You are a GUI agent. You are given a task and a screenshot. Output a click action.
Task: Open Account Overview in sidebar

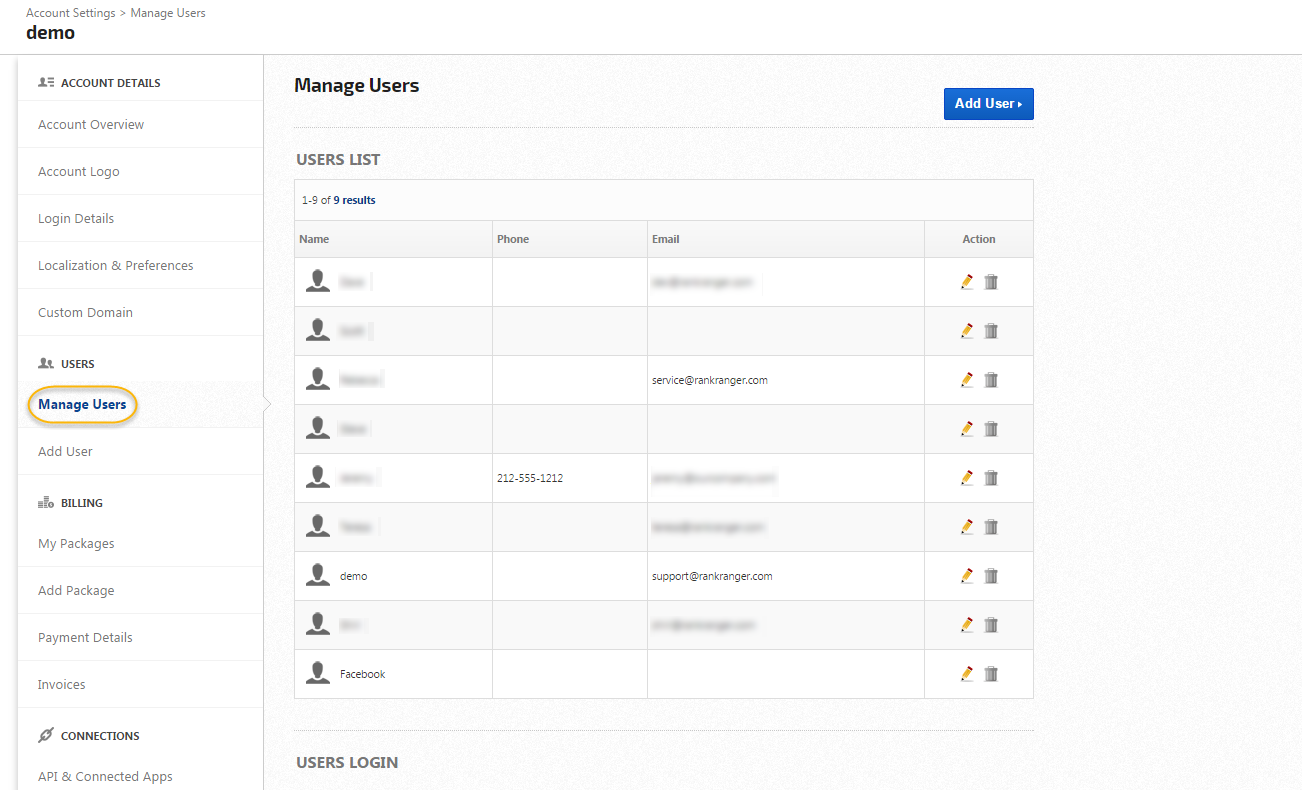point(91,125)
